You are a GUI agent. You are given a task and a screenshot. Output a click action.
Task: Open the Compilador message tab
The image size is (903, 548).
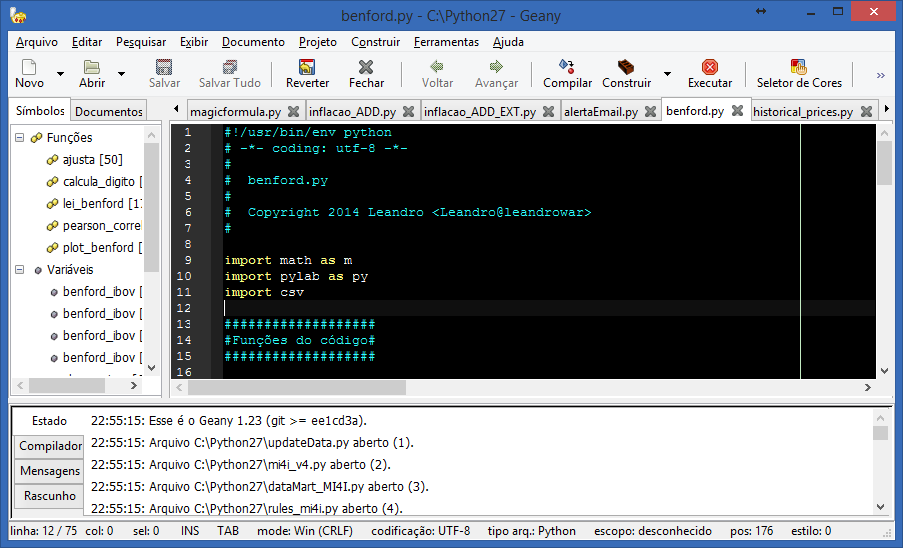tap(50, 446)
